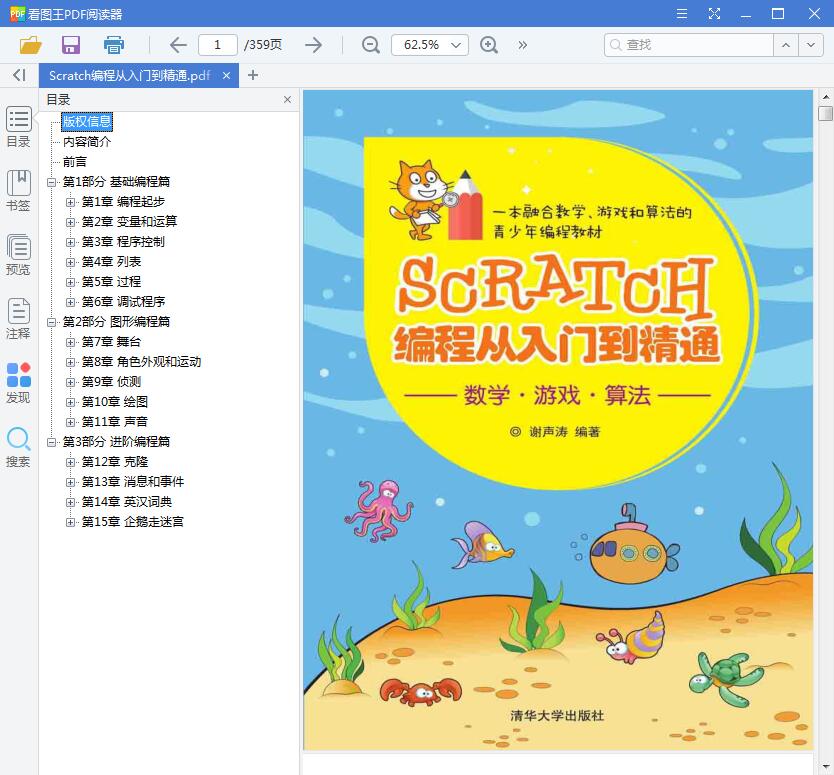Image resolution: width=834 pixels, height=775 pixels.
Task: Close the Scratch编程从入门到精通.pdf tab
Action: (x=226, y=76)
